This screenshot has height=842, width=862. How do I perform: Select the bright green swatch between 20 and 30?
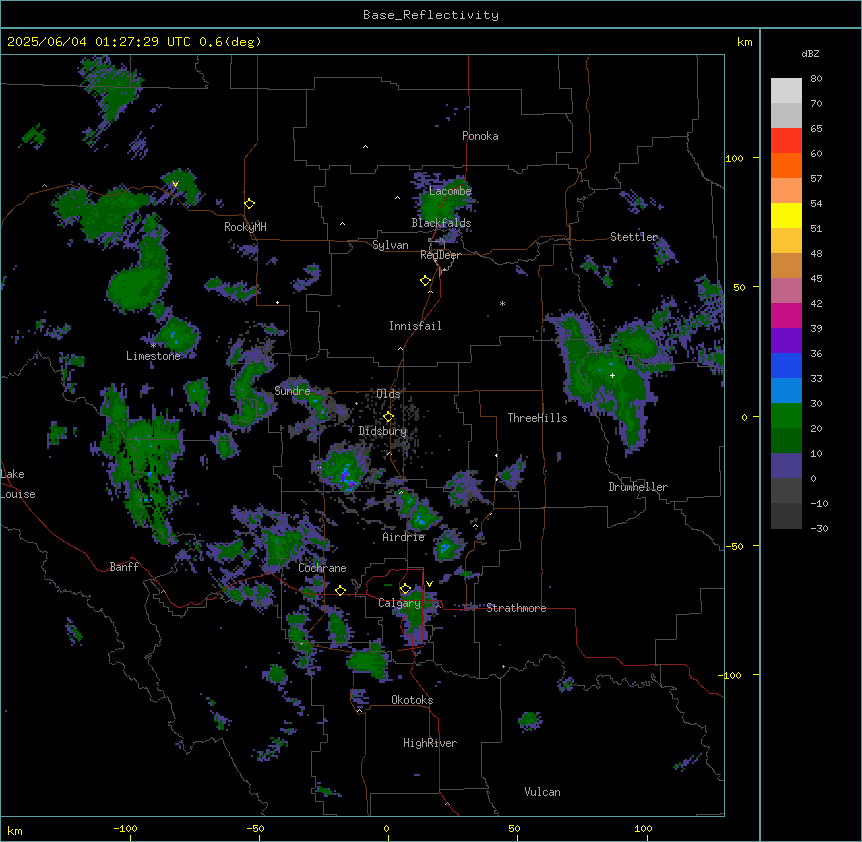(786, 416)
